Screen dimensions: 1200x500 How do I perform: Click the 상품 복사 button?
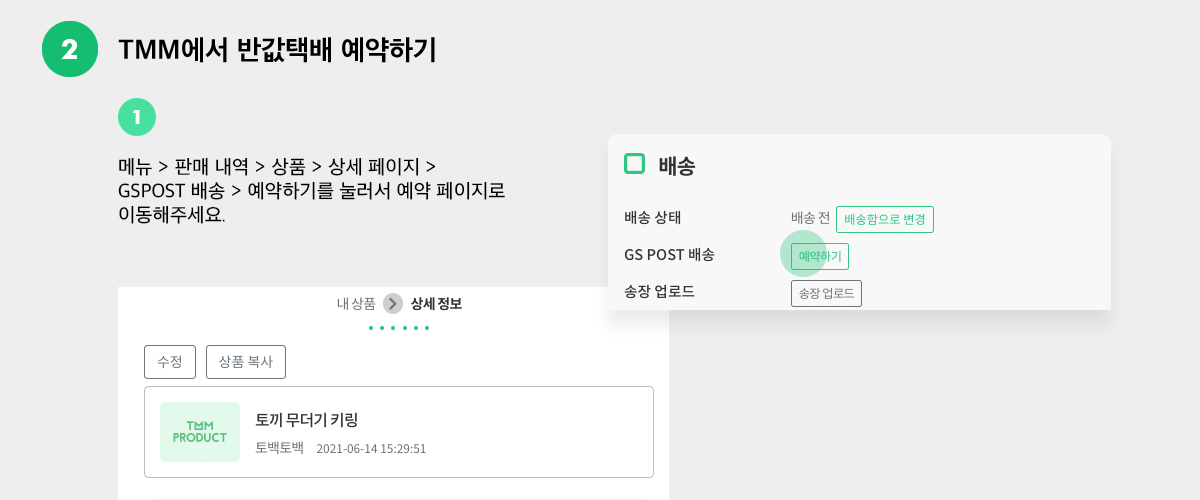[x=246, y=362]
